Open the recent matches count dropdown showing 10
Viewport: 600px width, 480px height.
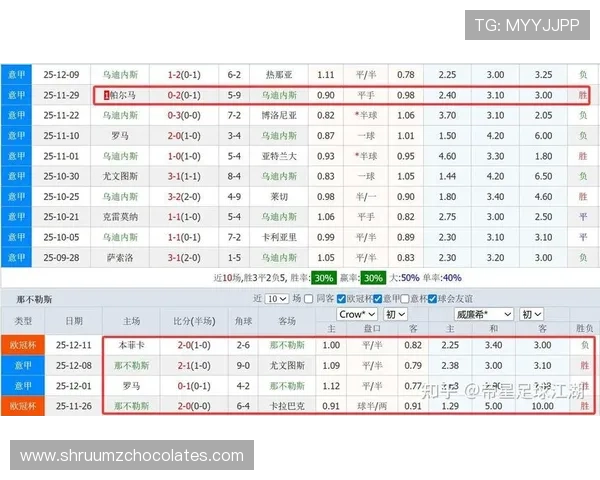coord(277,299)
